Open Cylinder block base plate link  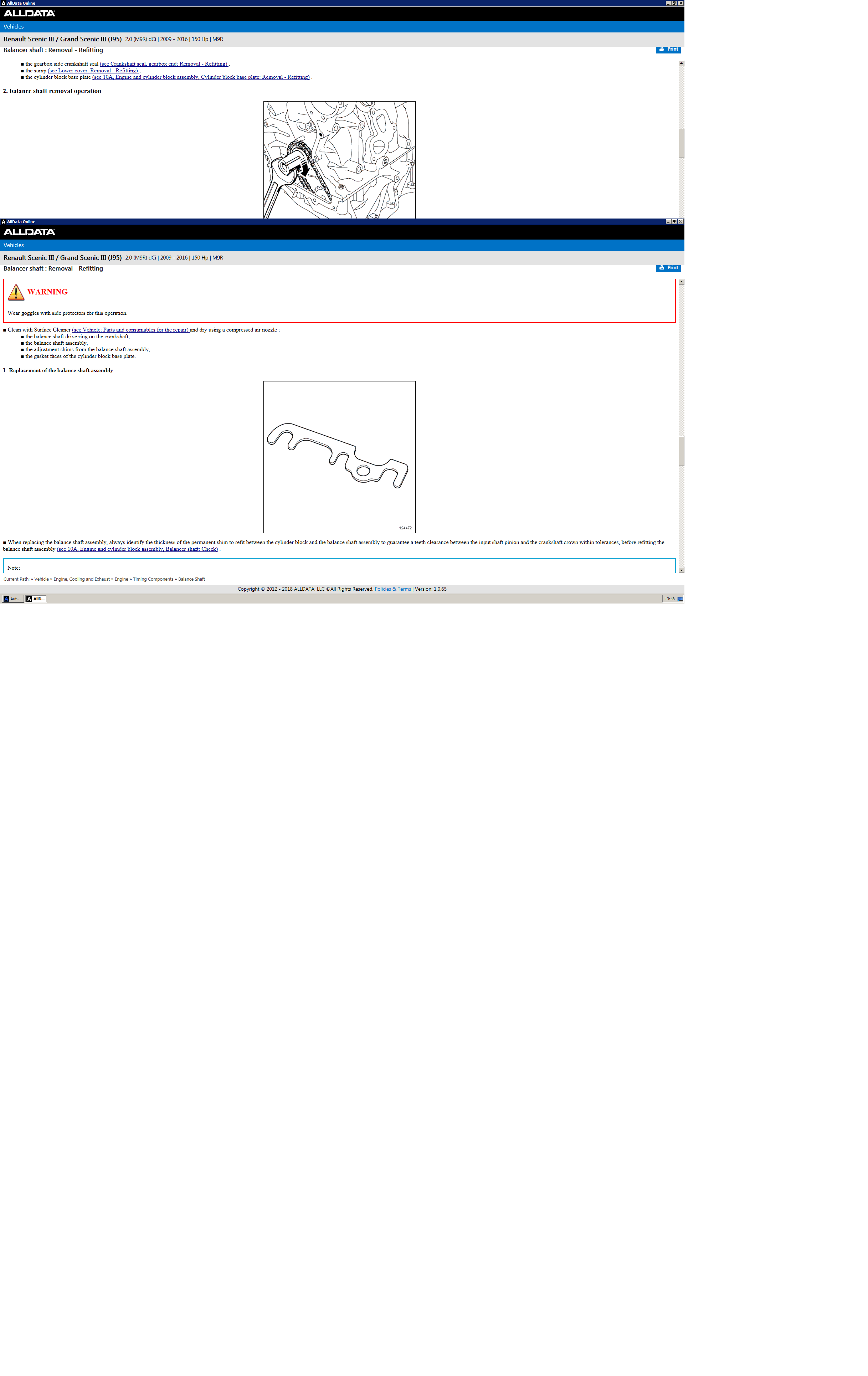(x=201, y=77)
